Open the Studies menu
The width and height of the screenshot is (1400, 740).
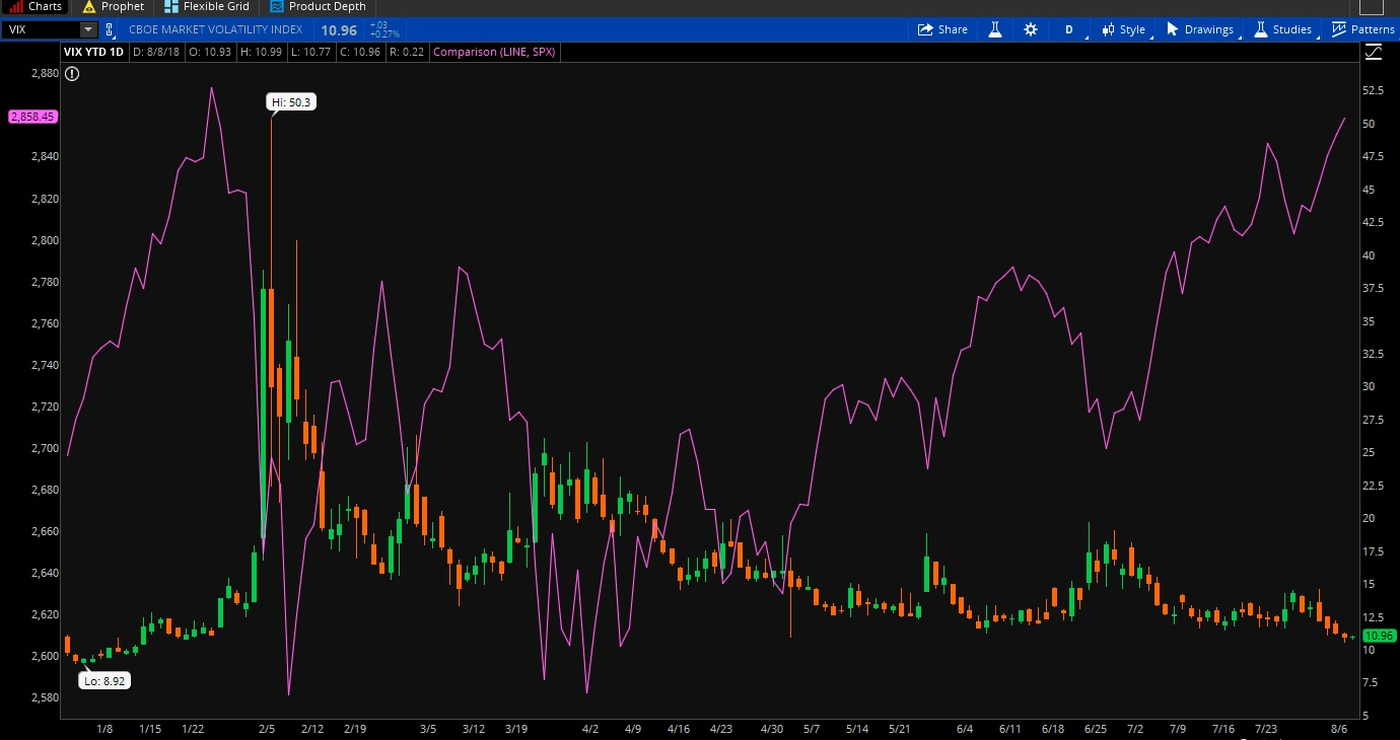coord(1283,30)
